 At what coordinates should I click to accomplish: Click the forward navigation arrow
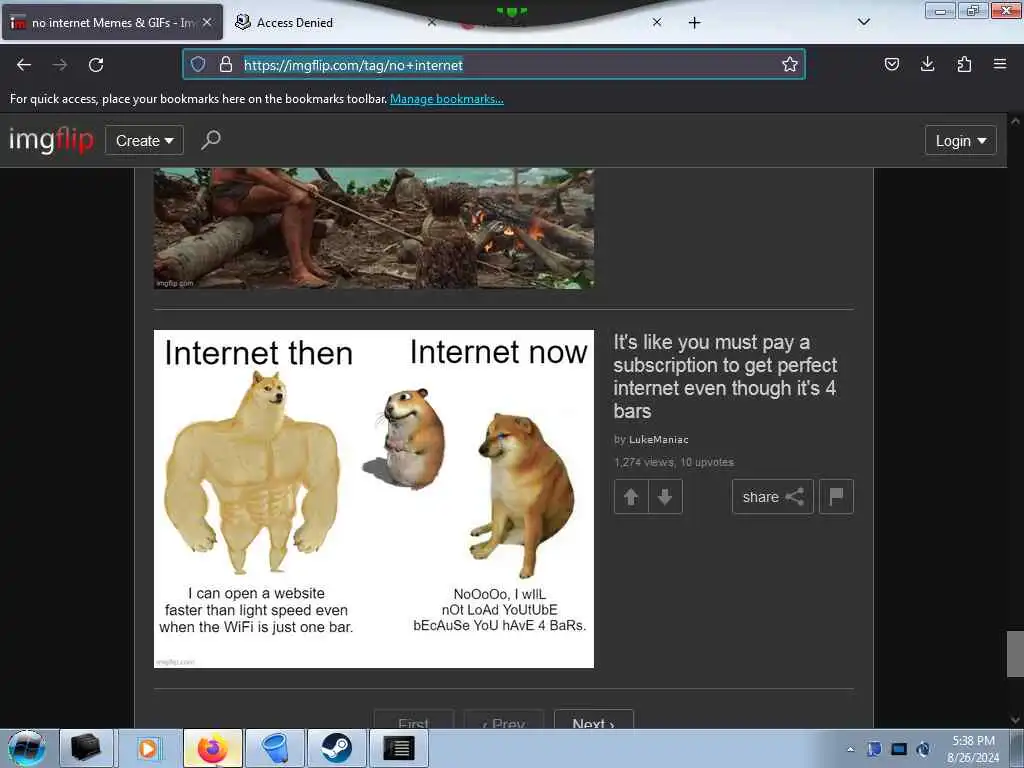point(60,65)
